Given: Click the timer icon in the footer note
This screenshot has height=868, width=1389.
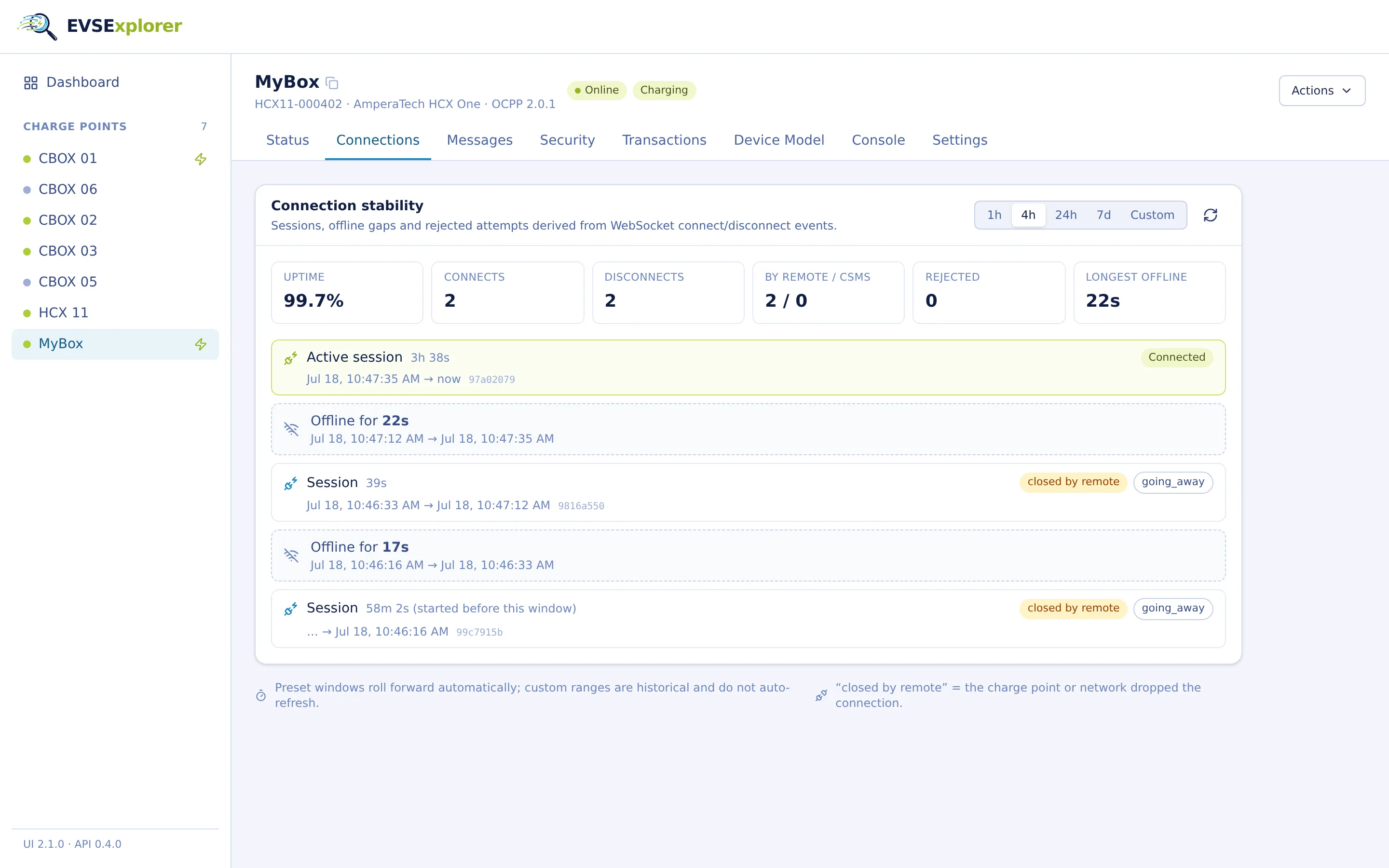Looking at the screenshot, I should pyautogui.click(x=261, y=695).
